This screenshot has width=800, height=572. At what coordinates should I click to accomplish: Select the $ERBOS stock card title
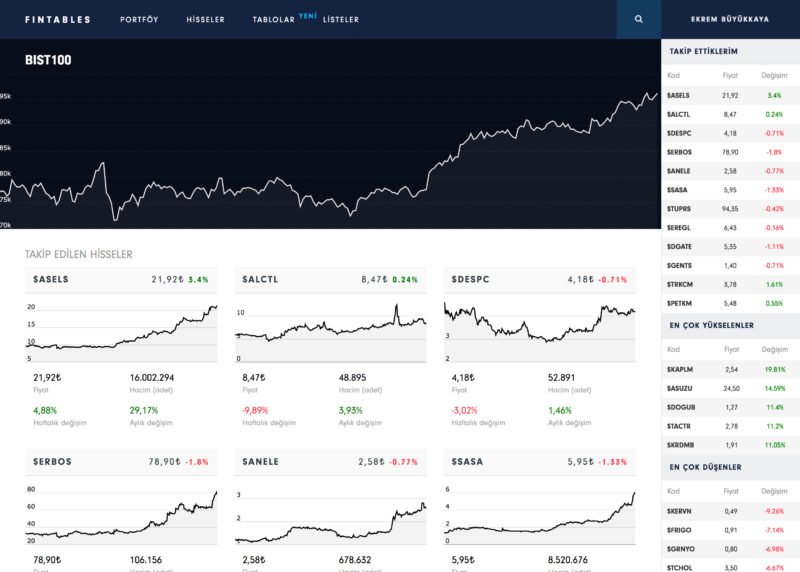coord(52,462)
